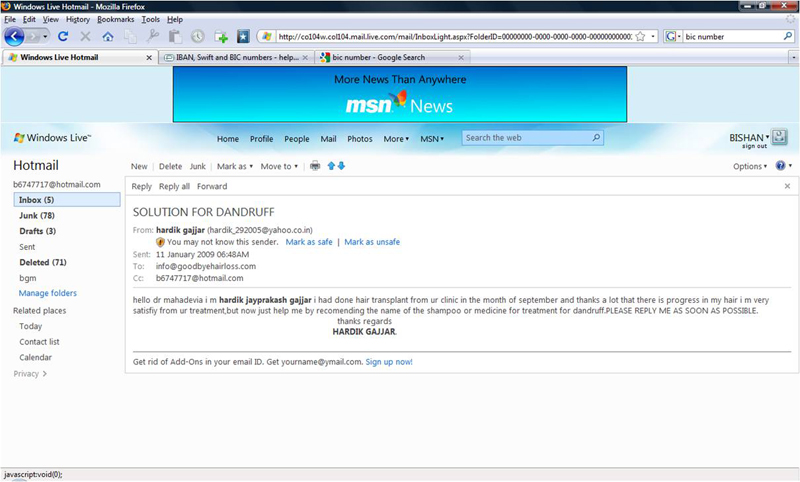Screen dimensions: 800x482
Task: Open the Hotmail help question mark icon
Action: [780, 166]
